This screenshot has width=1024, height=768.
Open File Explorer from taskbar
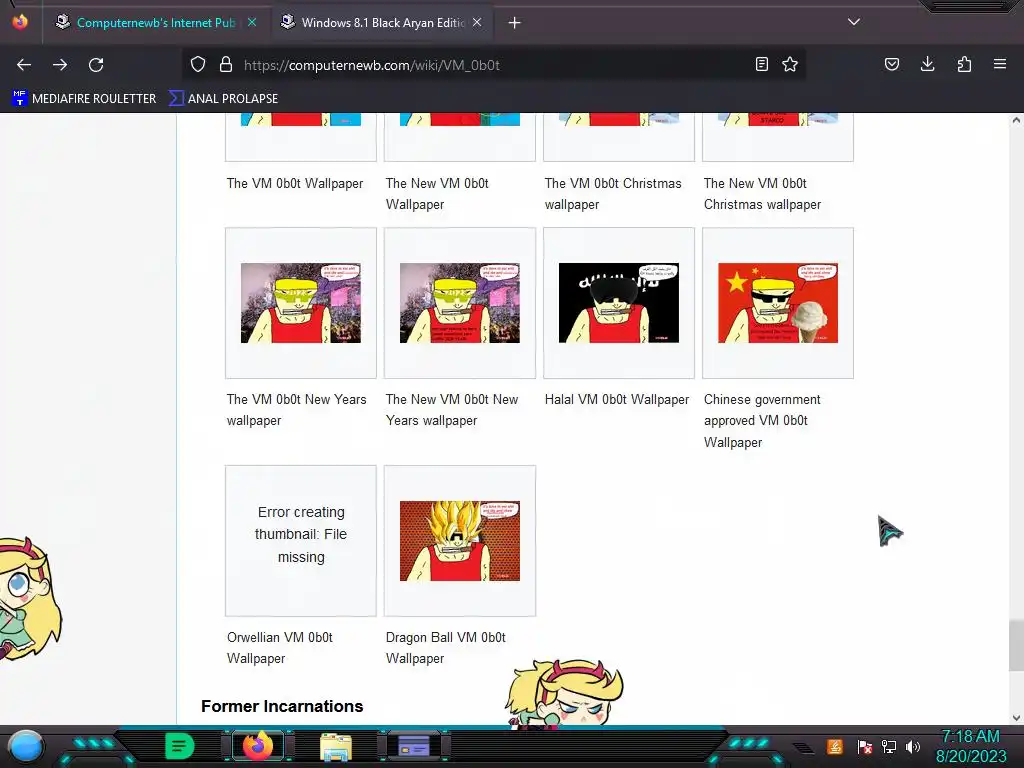(336, 747)
